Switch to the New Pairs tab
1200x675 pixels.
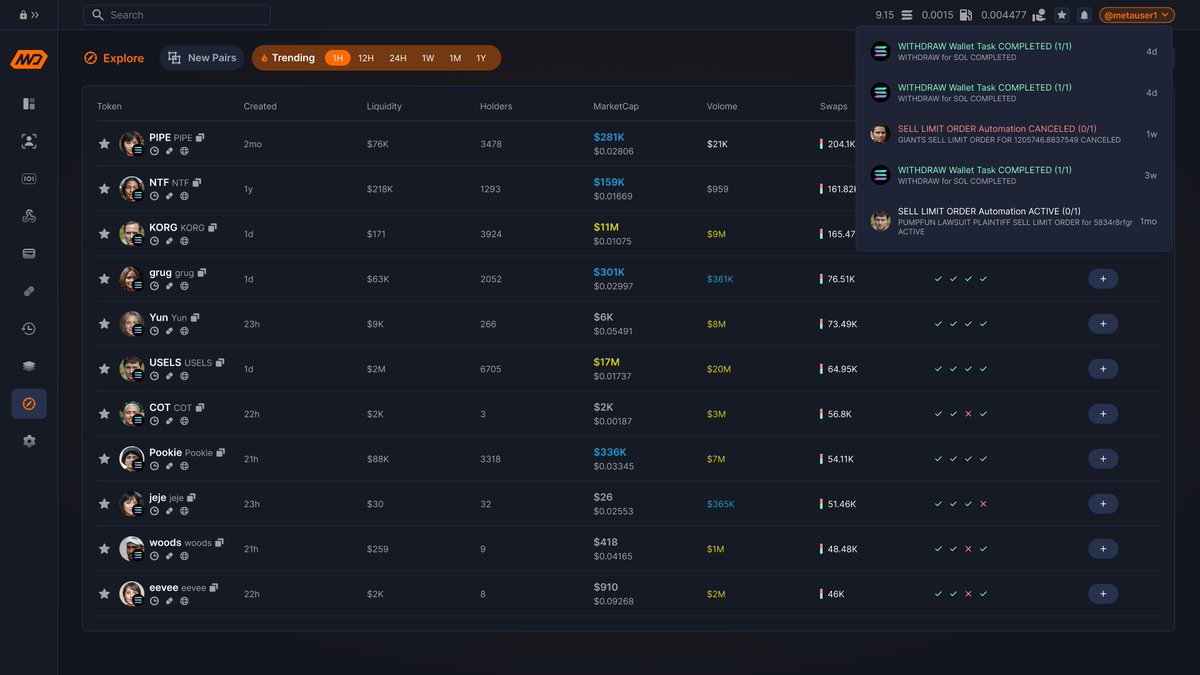[x=201, y=58]
